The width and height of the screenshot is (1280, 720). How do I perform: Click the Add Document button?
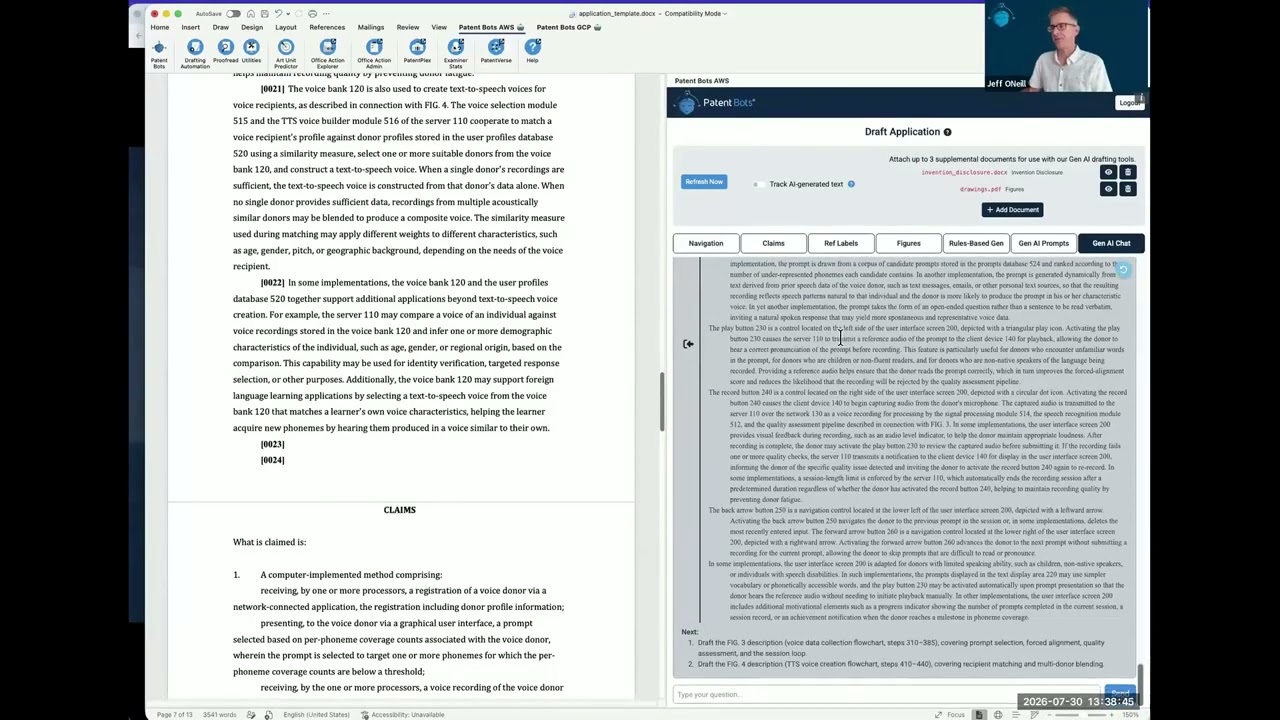click(1013, 210)
